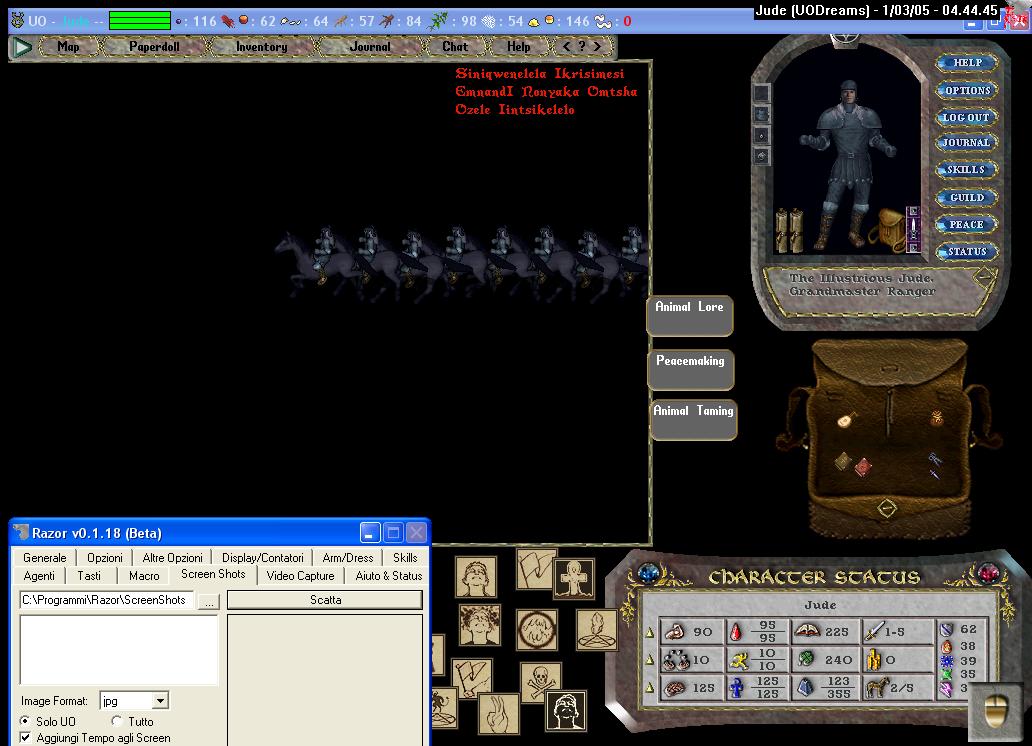Click the highlighted dark face spell icon
This screenshot has width=1032, height=746.
click(565, 711)
